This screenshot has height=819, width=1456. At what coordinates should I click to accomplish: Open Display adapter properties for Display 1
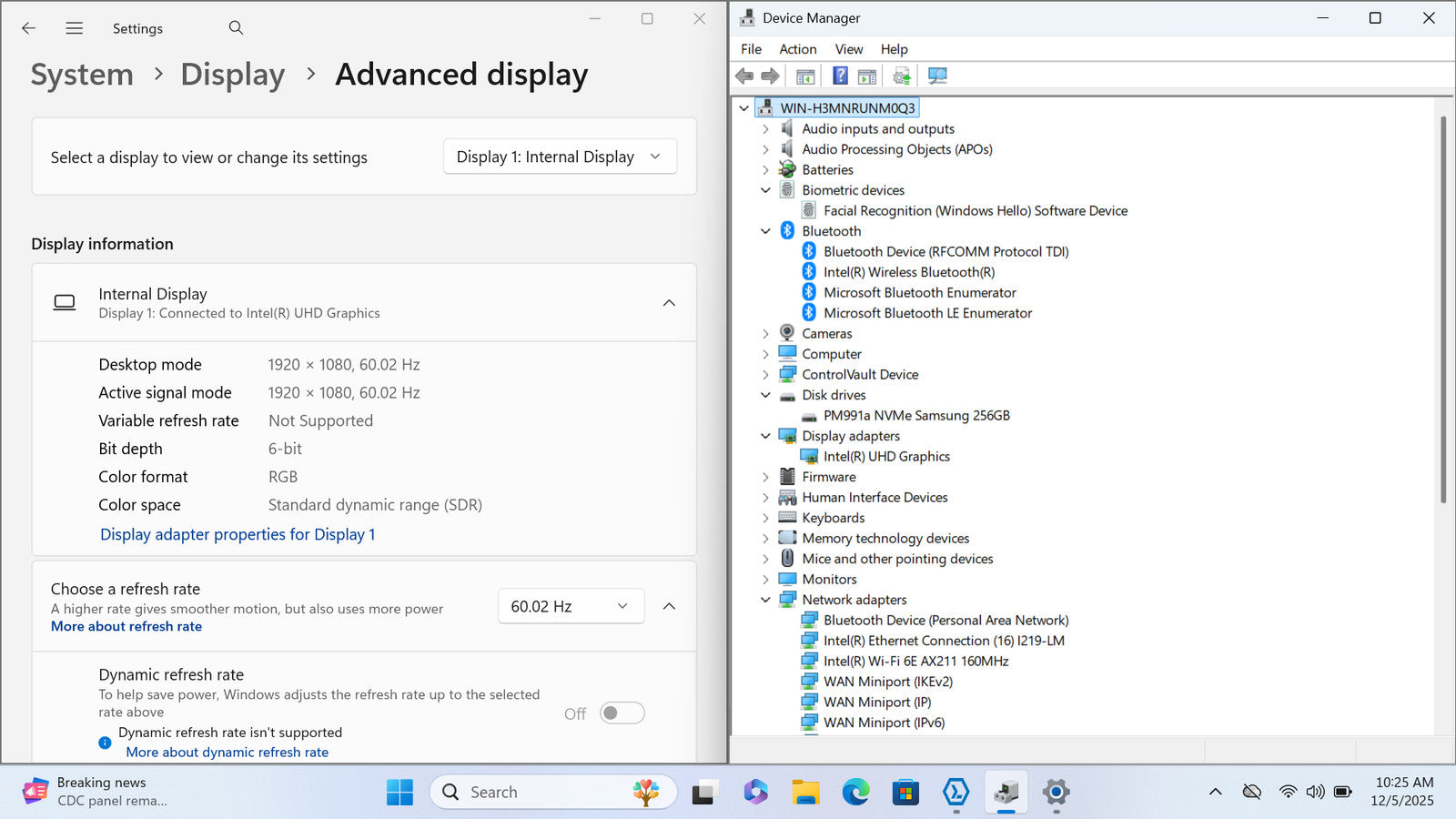pos(238,534)
